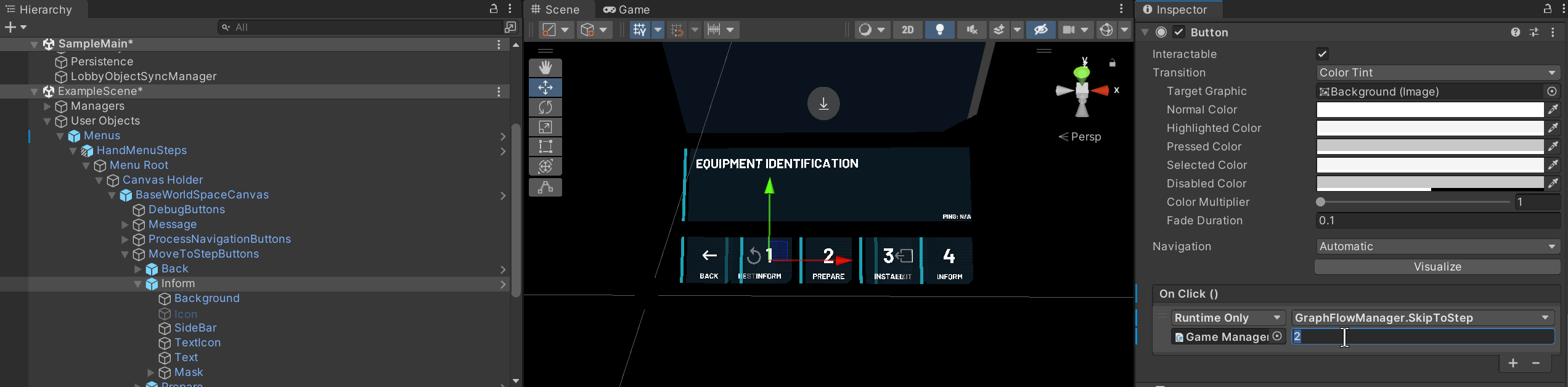The image size is (1568, 387).
Task: Select the Scale tool
Action: pos(545,127)
